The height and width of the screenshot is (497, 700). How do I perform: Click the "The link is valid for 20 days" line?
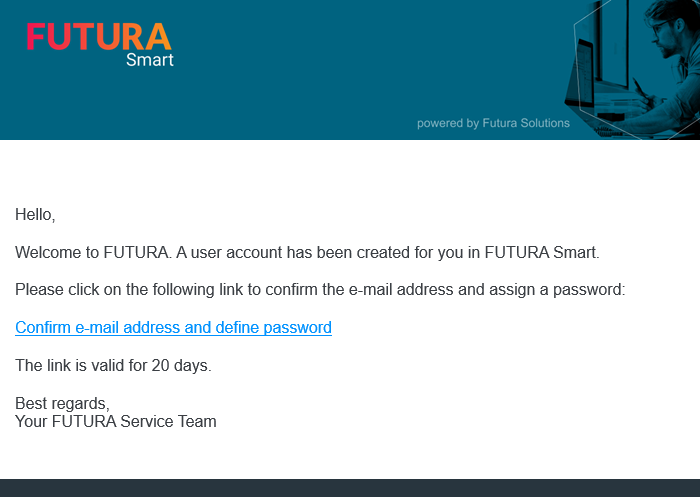[x=113, y=365]
